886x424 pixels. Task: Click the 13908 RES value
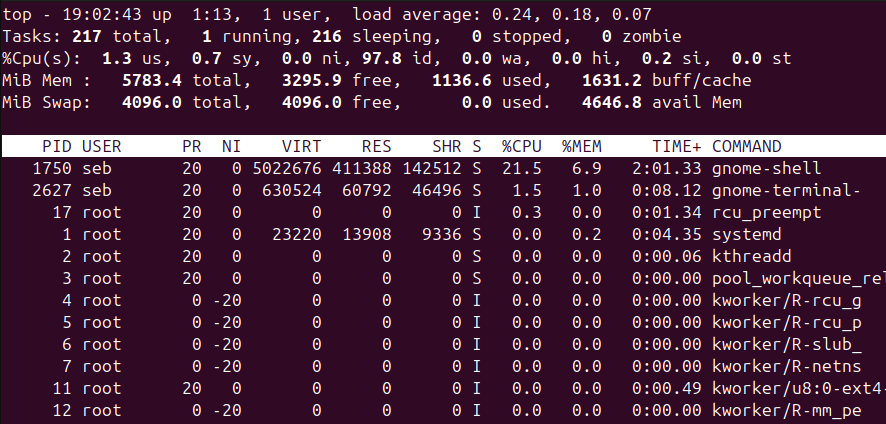[367, 235]
